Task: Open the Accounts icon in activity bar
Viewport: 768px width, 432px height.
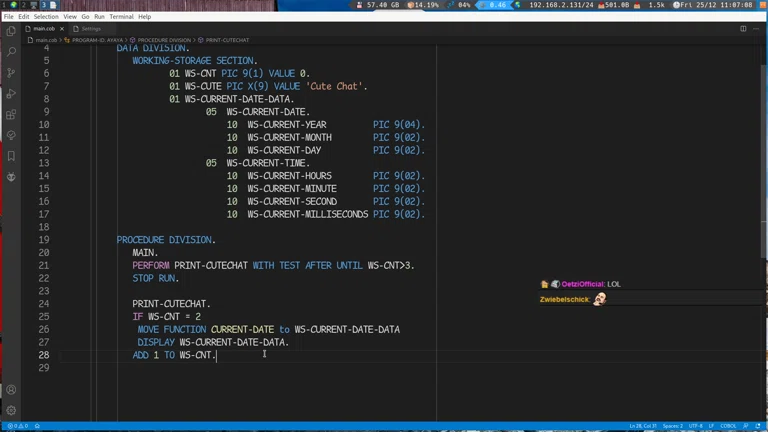Action: click(x=11, y=390)
